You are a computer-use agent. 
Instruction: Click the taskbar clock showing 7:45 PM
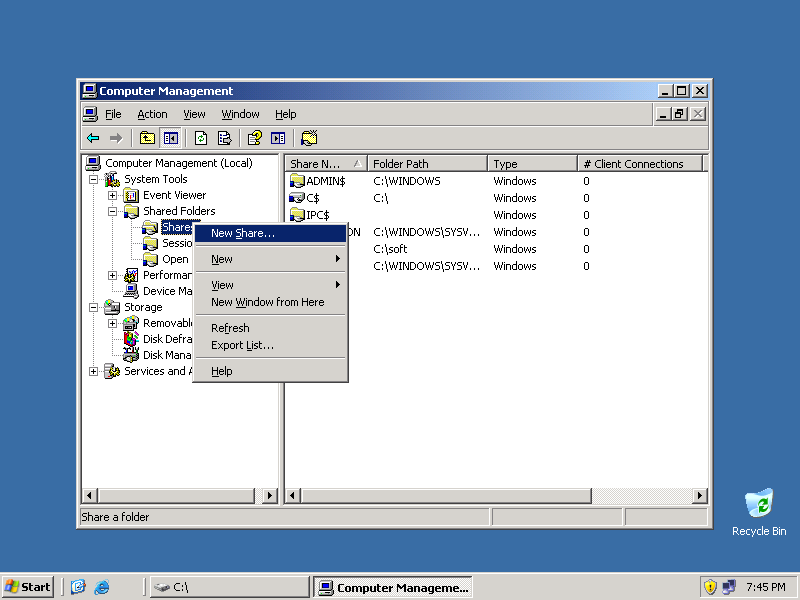[766, 587]
